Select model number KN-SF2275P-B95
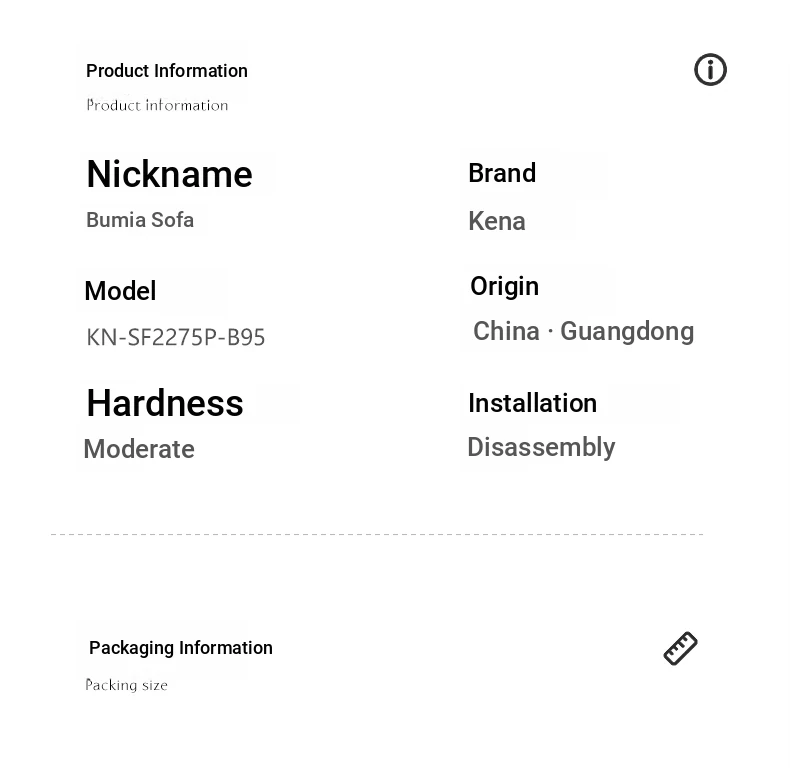Image resolution: width=790 pixels, height=768 pixels. tap(176, 337)
